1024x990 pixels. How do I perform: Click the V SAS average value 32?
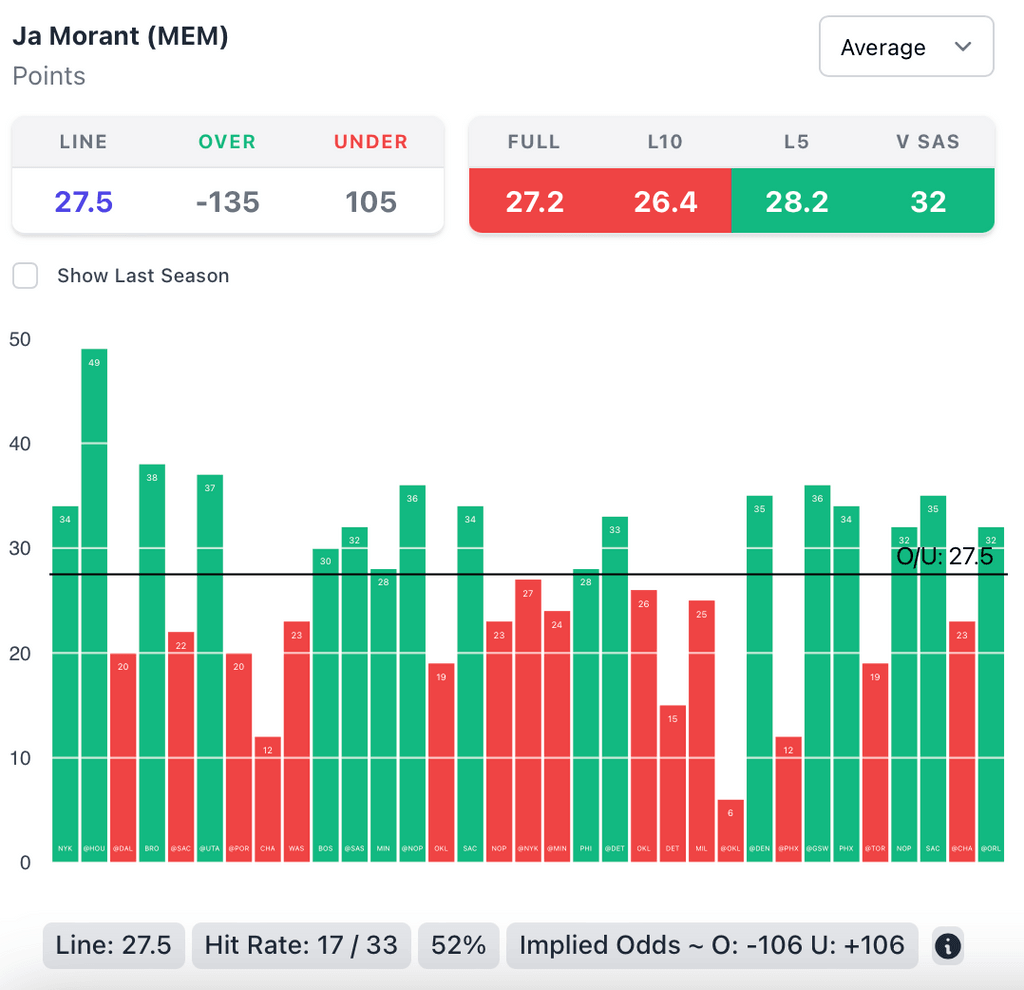click(x=928, y=202)
